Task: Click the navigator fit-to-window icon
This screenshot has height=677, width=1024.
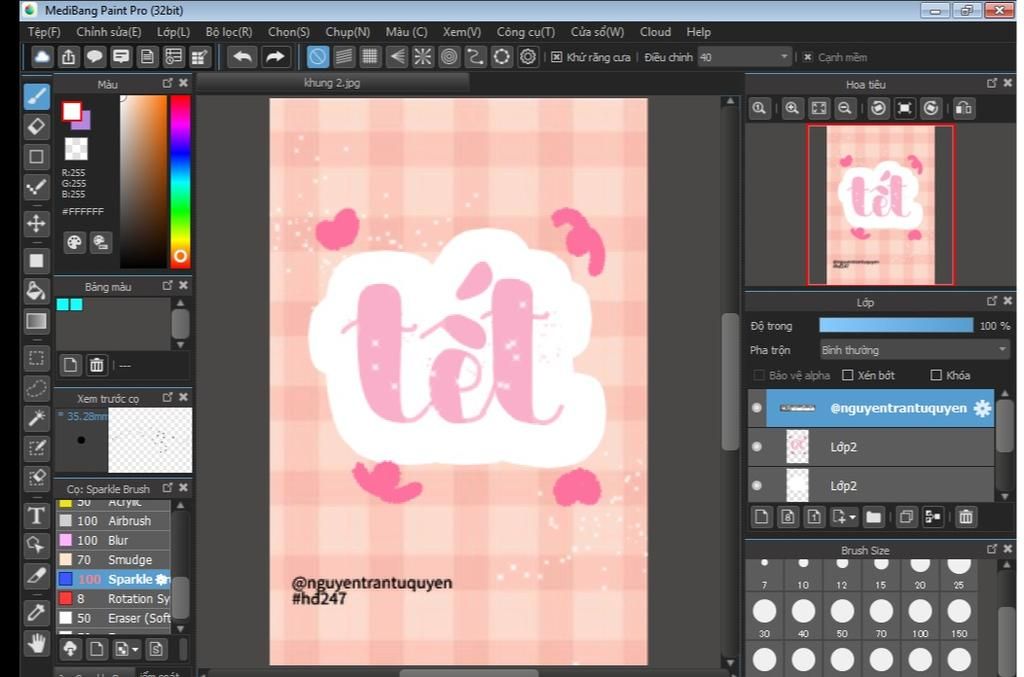Action: coord(819,108)
